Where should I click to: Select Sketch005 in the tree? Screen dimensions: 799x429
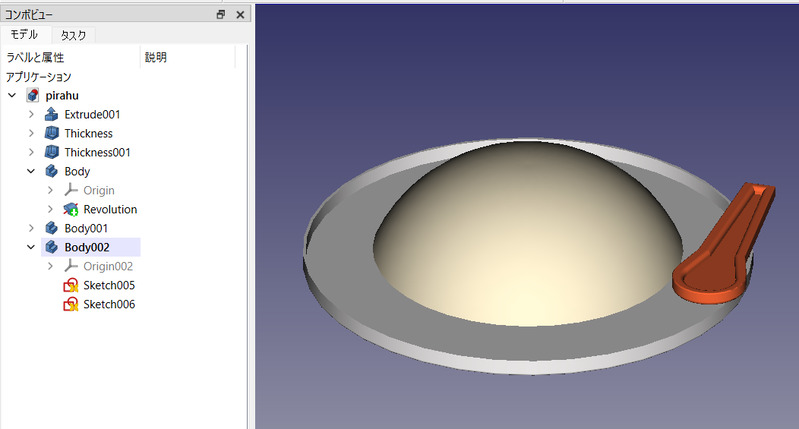[109, 285]
